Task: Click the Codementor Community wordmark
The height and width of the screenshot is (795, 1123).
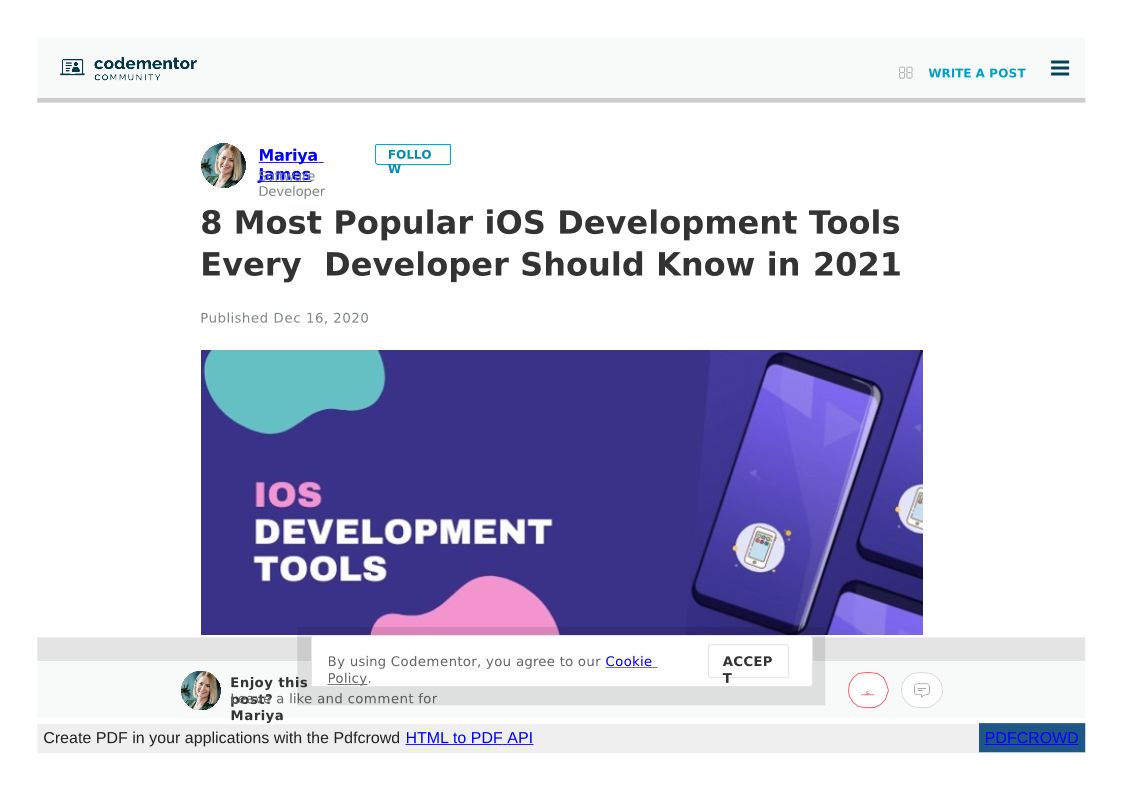Action: pyautogui.click(x=145, y=68)
